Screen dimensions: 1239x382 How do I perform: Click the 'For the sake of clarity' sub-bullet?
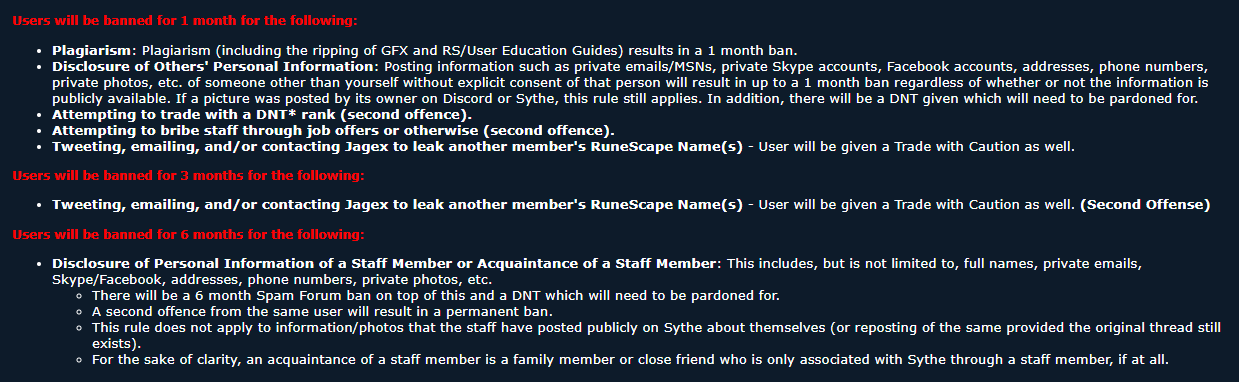630,359
